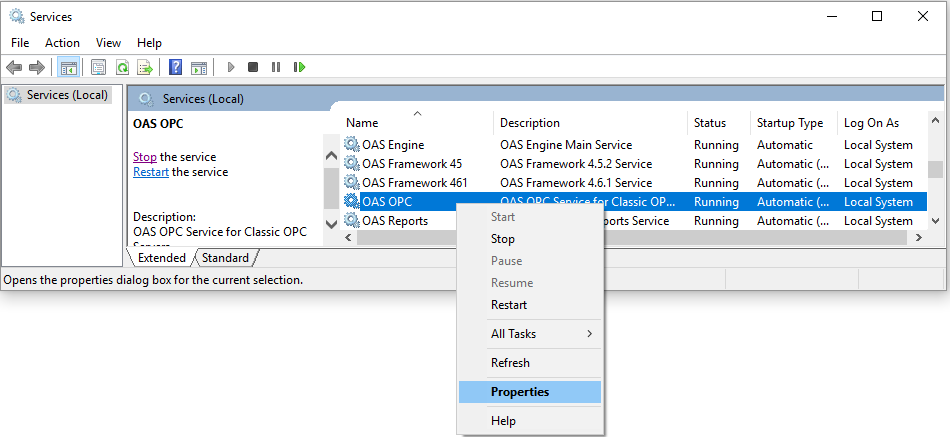Click OAS Engine Main Service description
The width and height of the screenshot is (950, 437).
pyautogui.click(x=566, y=145)
